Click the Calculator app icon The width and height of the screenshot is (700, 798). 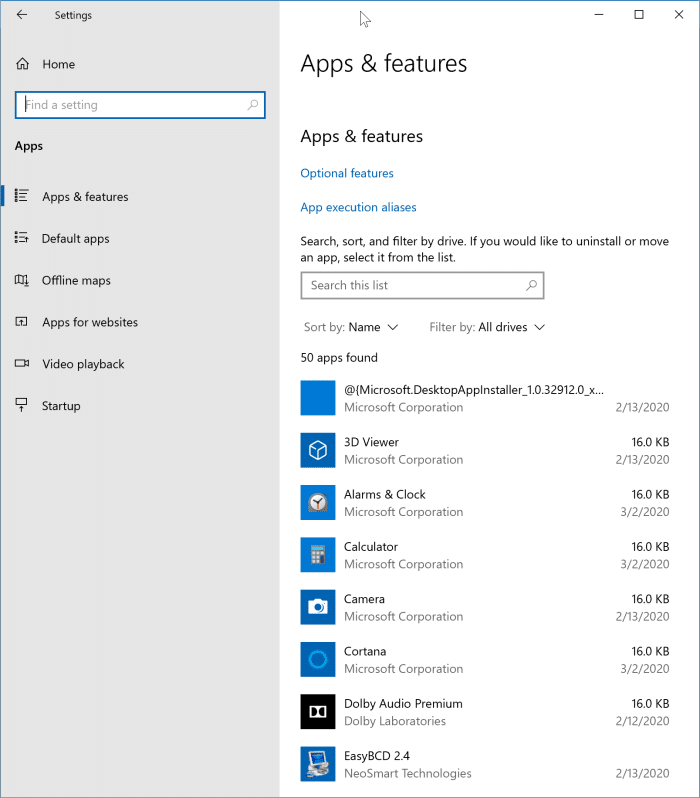[318, 555]
